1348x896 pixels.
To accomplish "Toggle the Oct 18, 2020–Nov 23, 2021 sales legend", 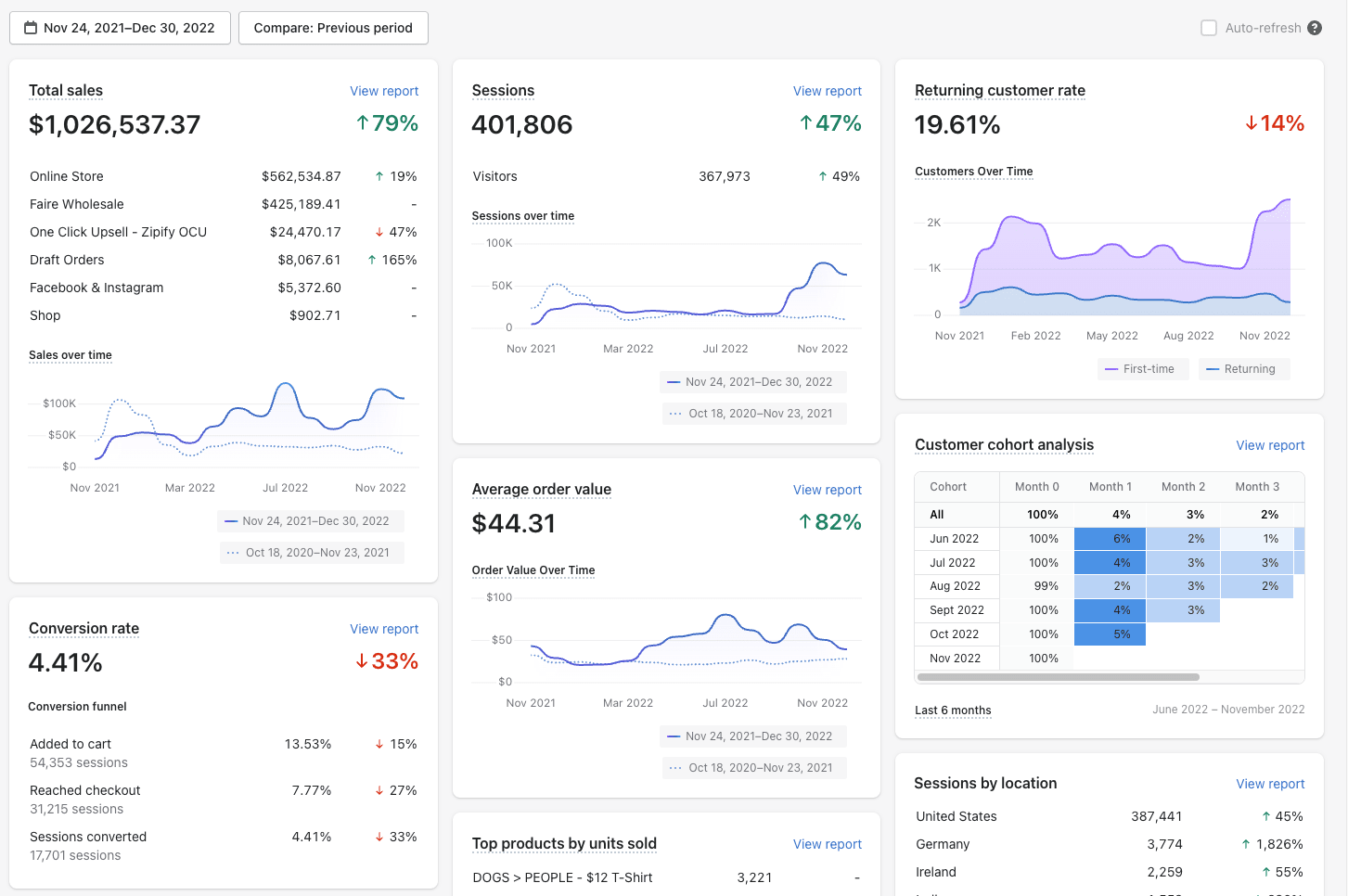I will (x=309, y=553).
